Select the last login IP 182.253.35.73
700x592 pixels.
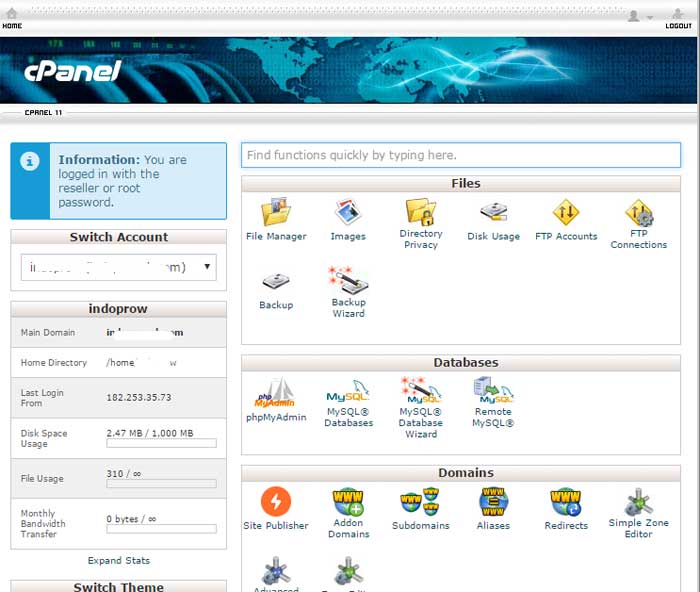[x=139, y=397]
